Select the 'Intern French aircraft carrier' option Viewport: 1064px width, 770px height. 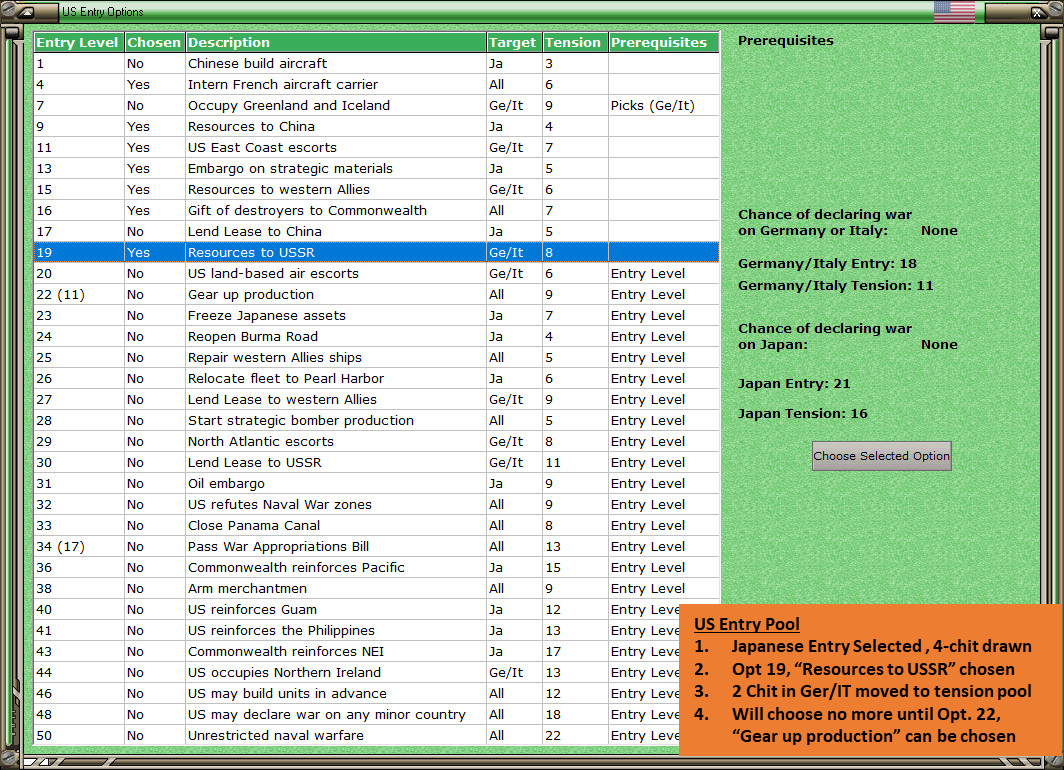[x=377, y=84]
